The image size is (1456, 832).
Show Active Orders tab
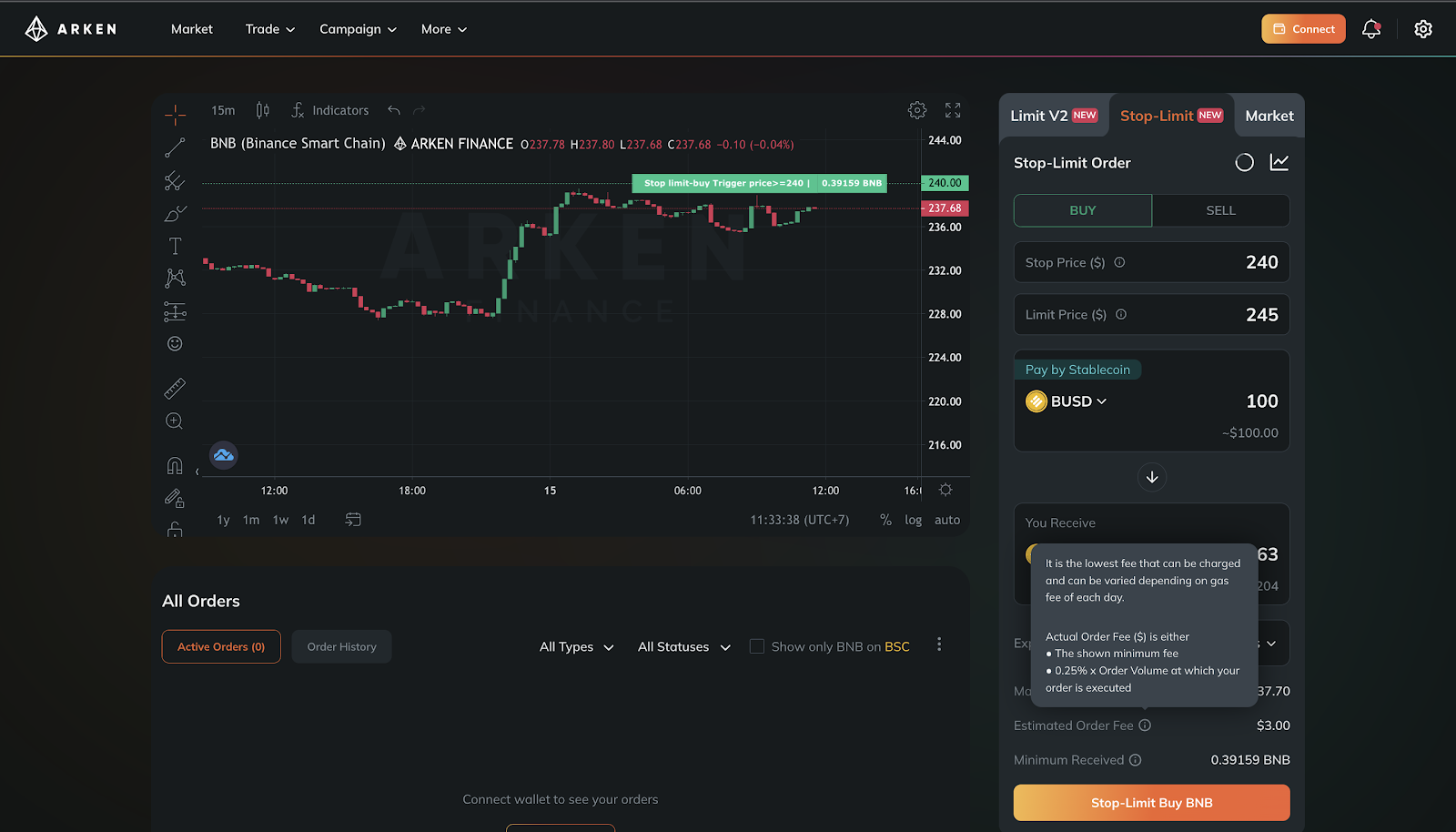pos(221,646)
